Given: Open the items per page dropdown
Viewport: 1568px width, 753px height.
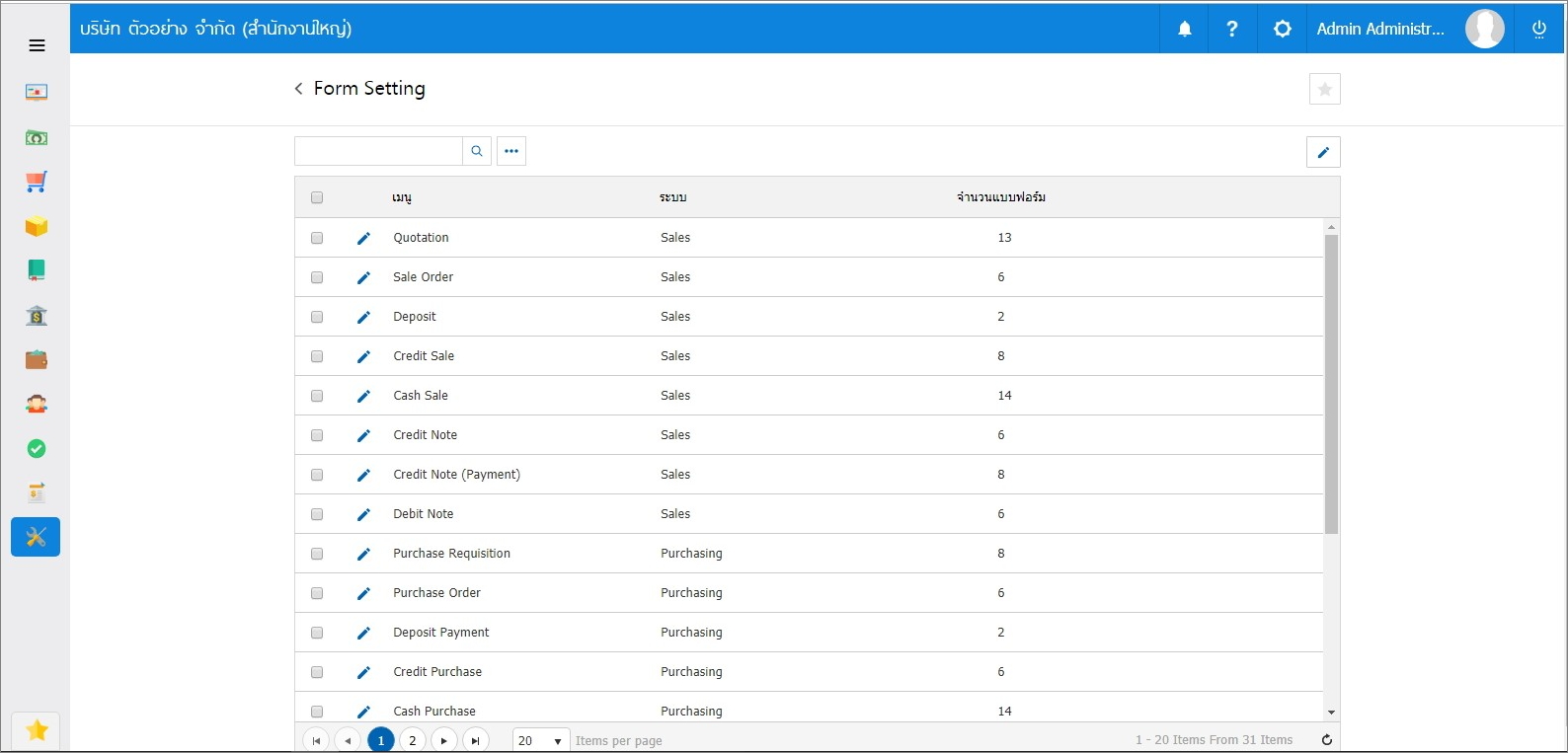Looking at the screenshot, I should pos(541,740).
